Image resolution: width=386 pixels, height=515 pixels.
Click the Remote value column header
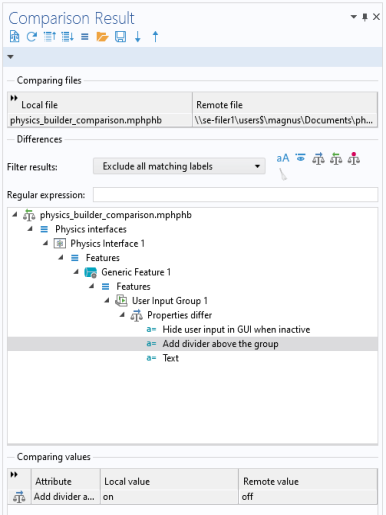click(x=308, y=481)
